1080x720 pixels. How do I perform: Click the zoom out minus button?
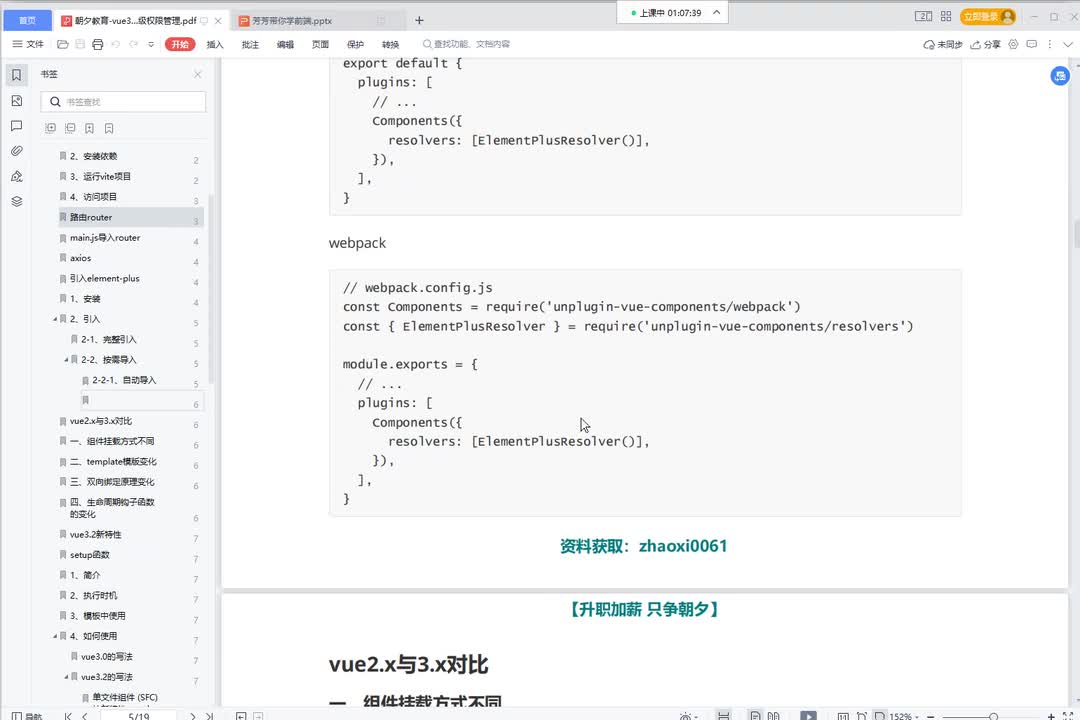coord(931,717)
